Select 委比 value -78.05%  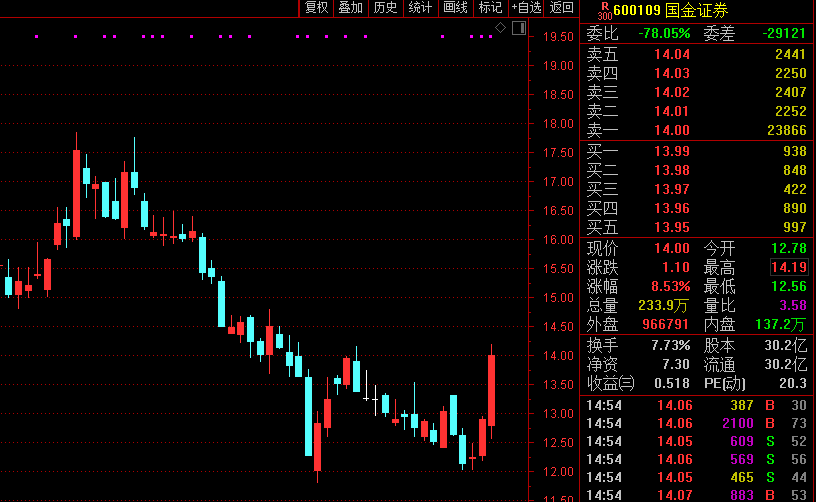[664, 34]
